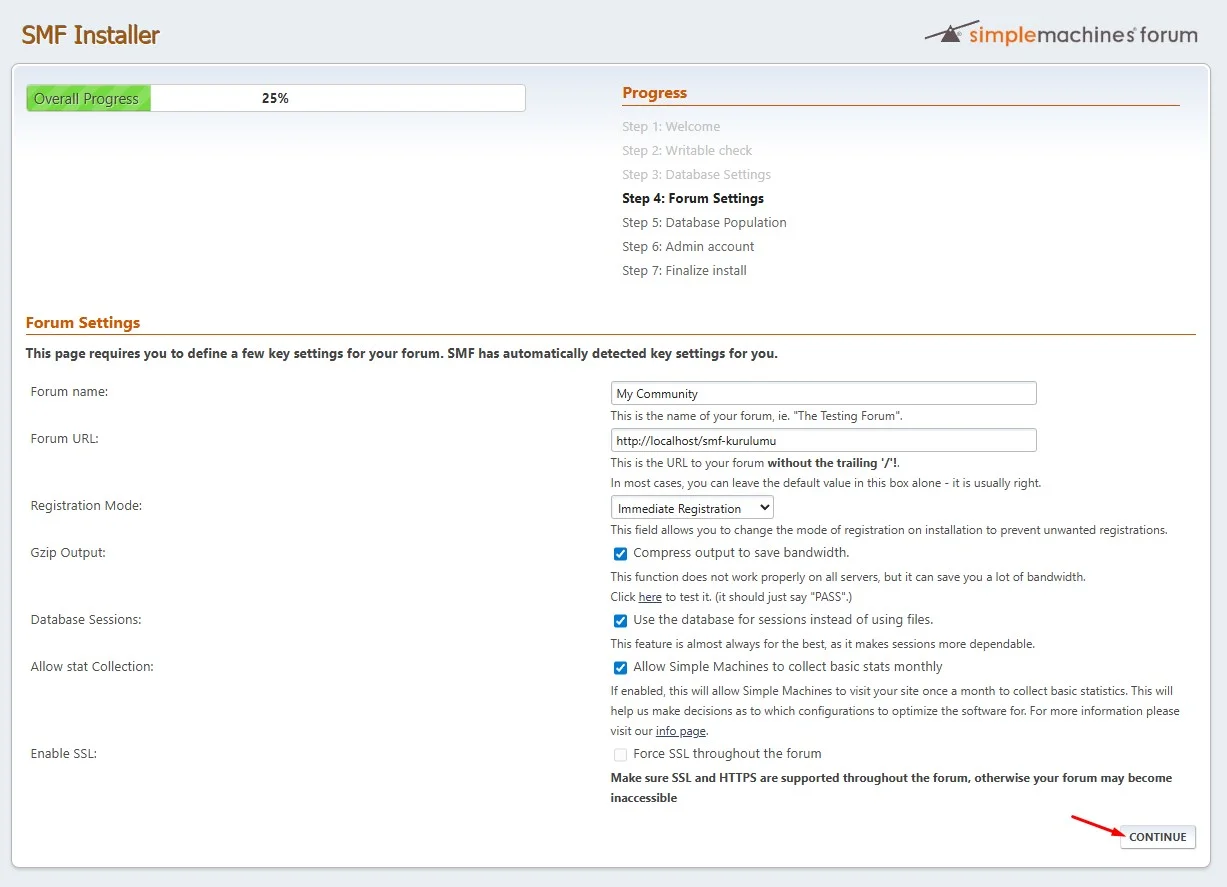1227x887 pixels.
Task: Click the 'here' link to test Gzip
Action: (x=650, y=597)
